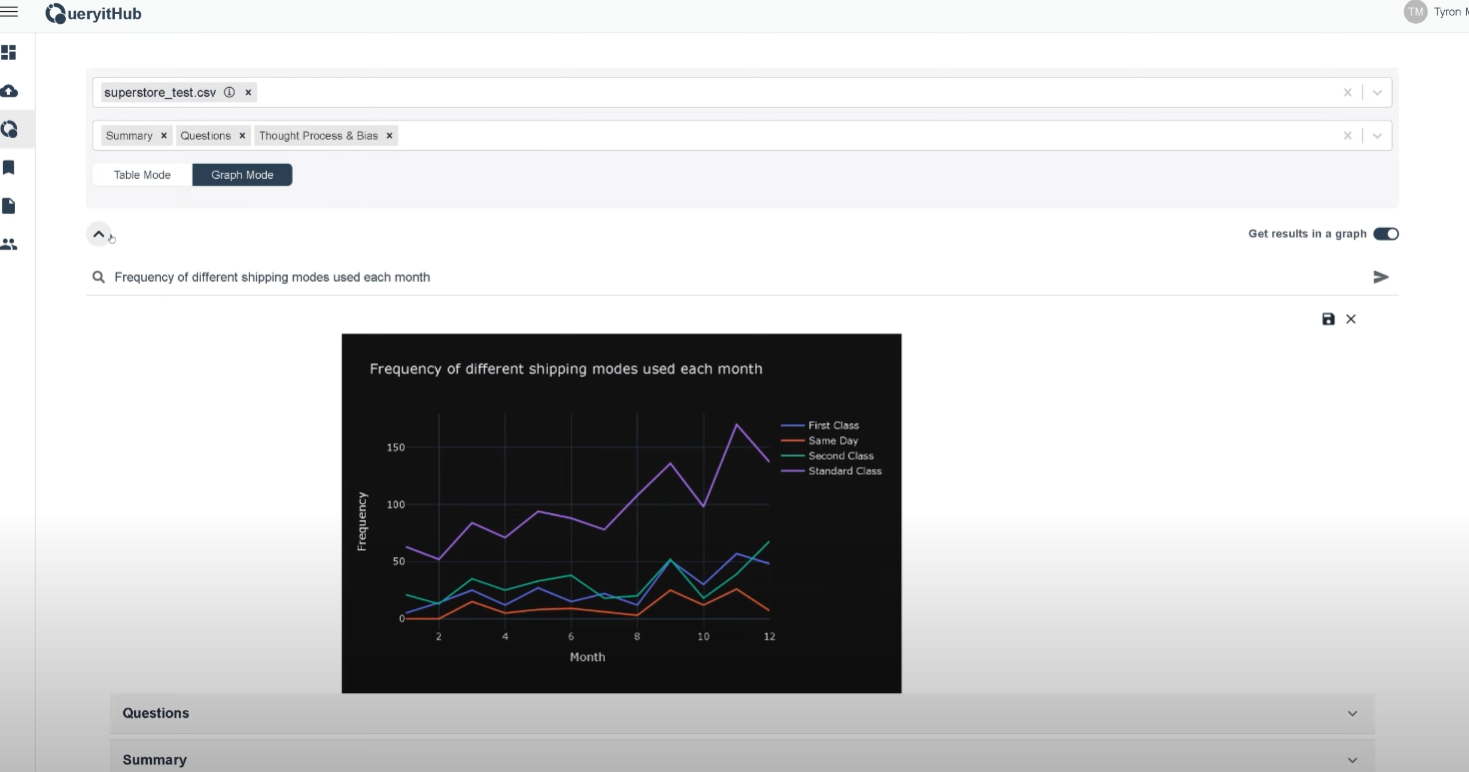Viewport: 1469px width, 772px height.
Task: Expand the Questions accordion section
Action: (x=741, y=714)
